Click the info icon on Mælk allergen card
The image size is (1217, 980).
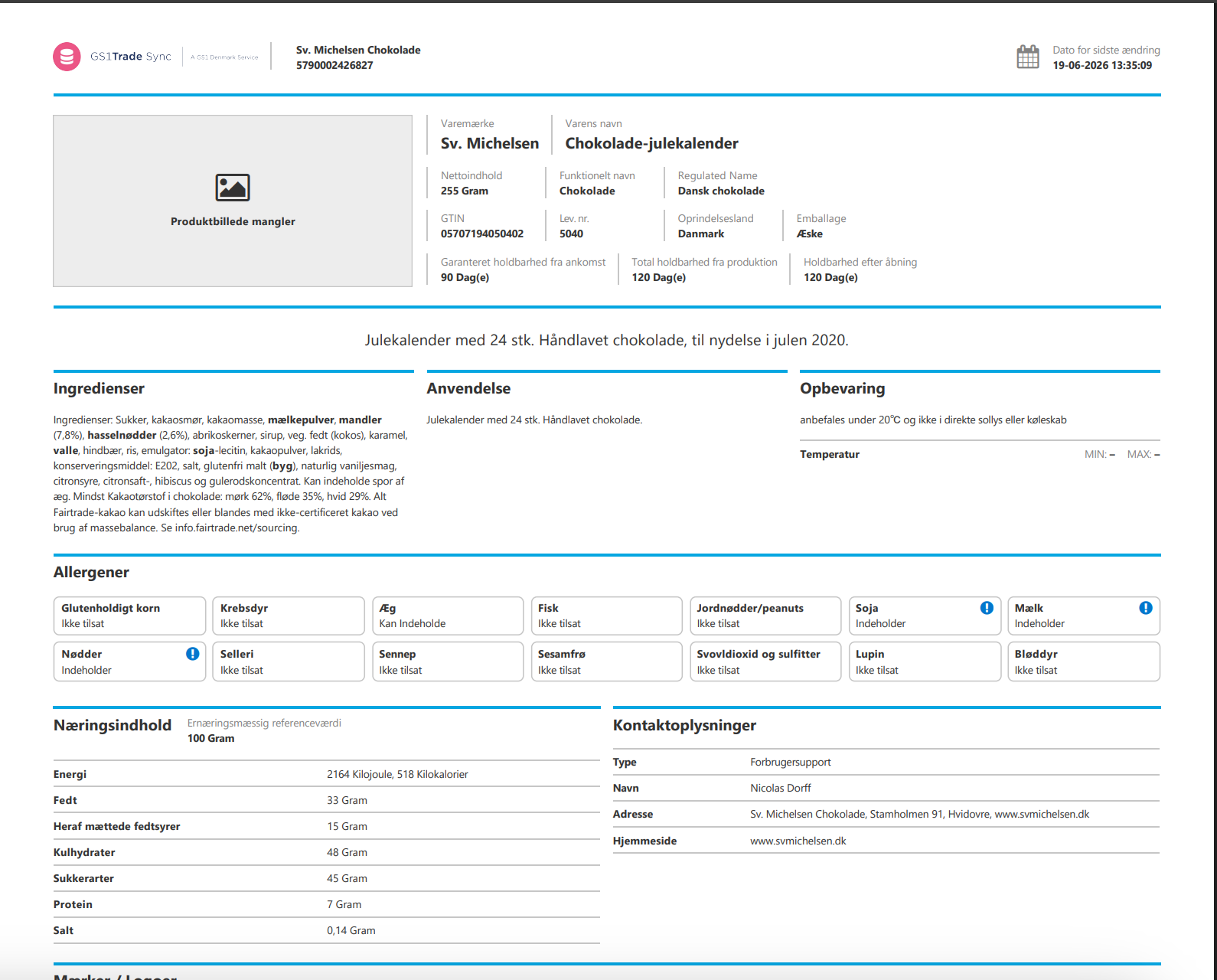pyautogui.click(x=1146, y=608)
